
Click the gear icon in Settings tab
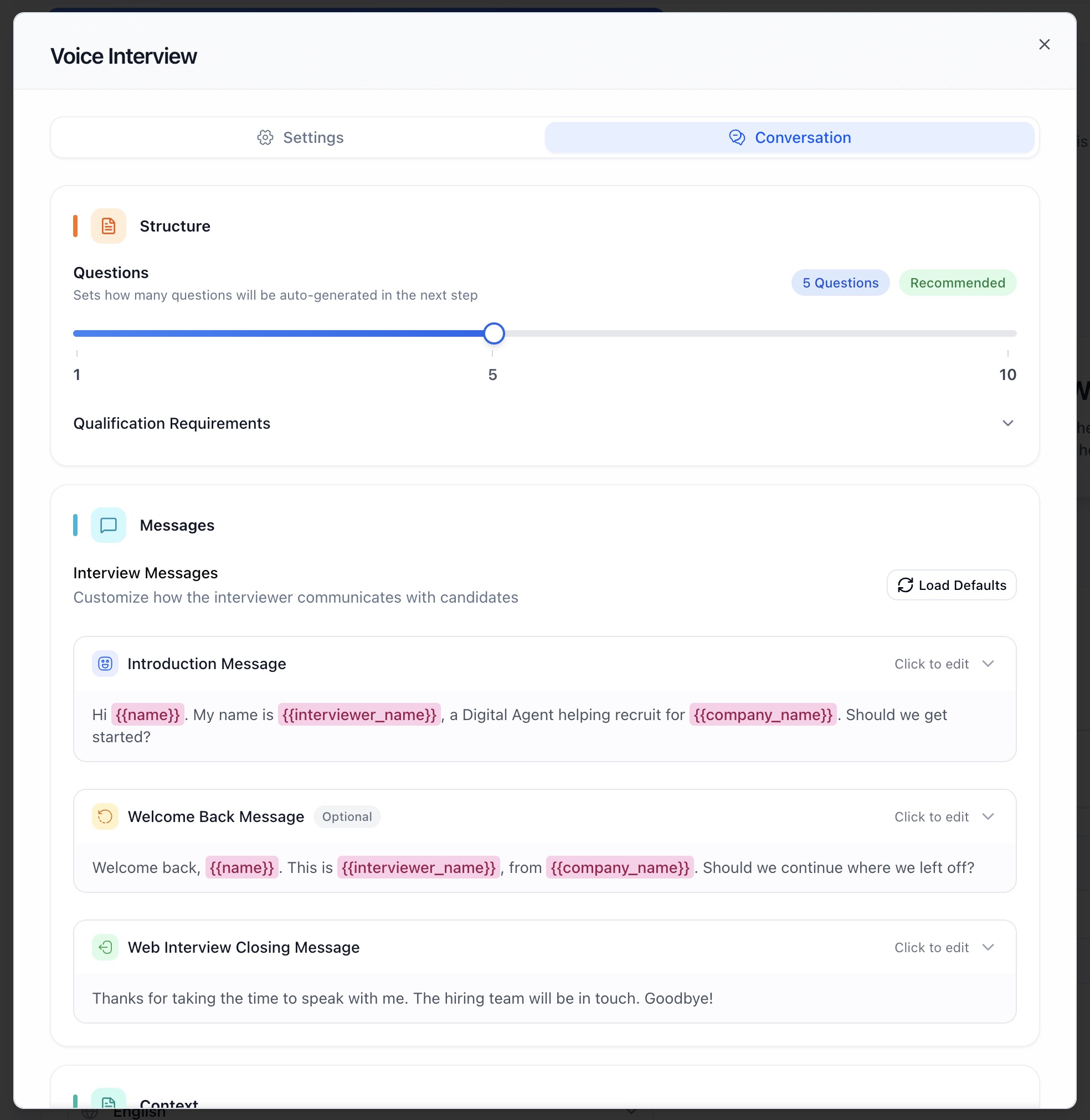click(x=265, y=137)
